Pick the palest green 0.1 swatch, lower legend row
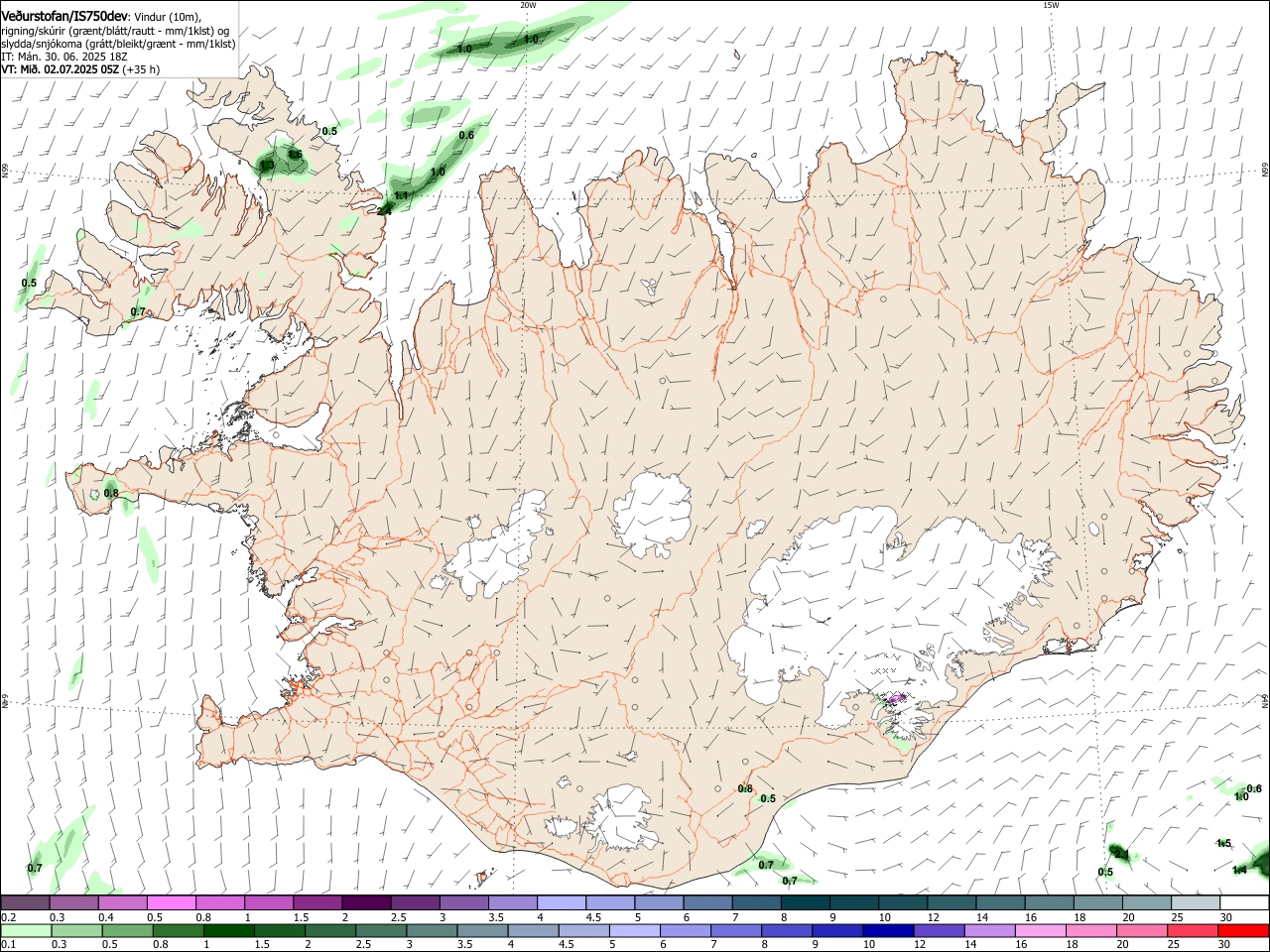 (x=26, y=930)
